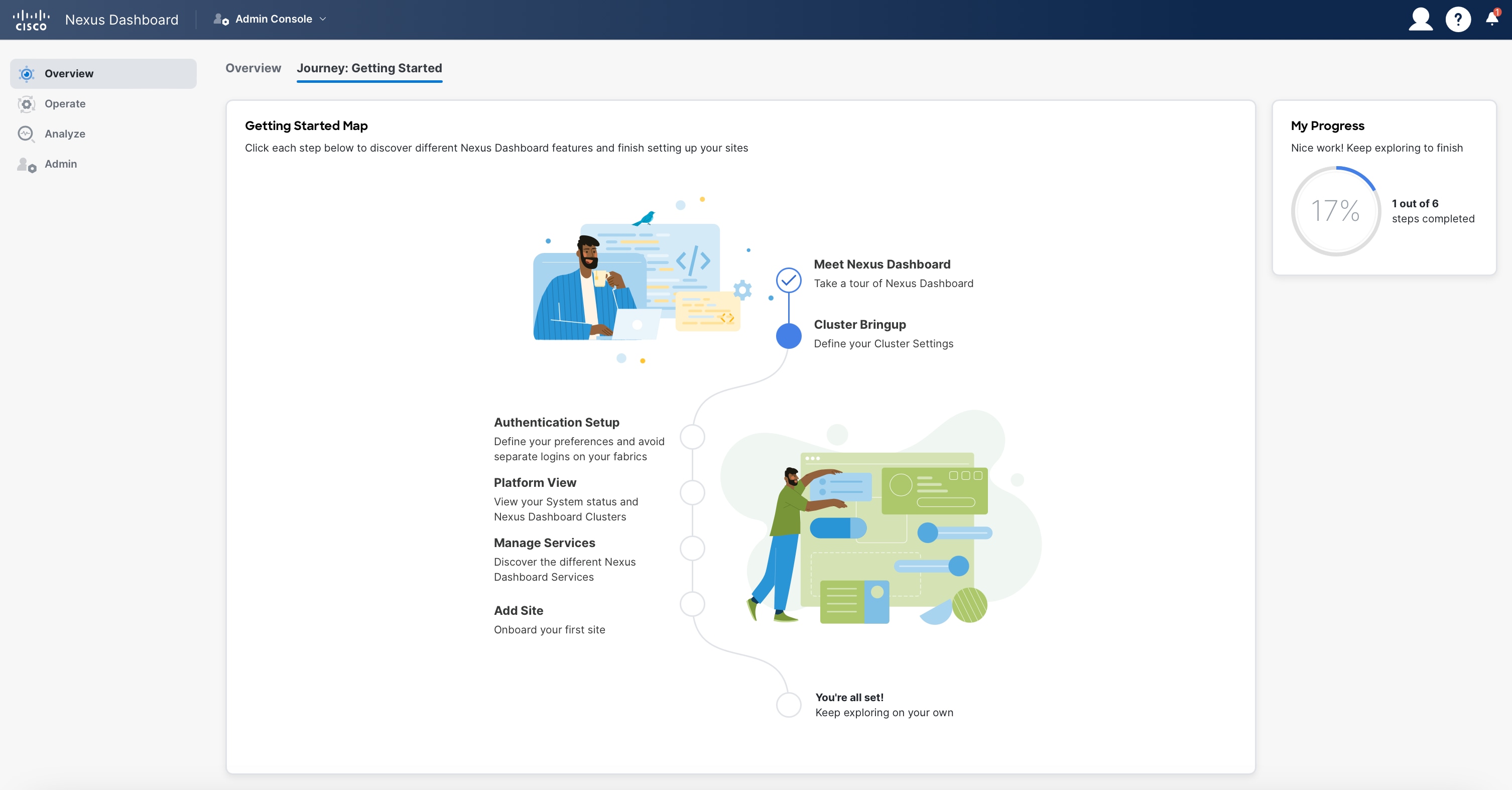Image resolution: width=1512 pixels, height=790 pixels.
Task: Switch to Journey: Getting Started tab
Action: (369, 68)
